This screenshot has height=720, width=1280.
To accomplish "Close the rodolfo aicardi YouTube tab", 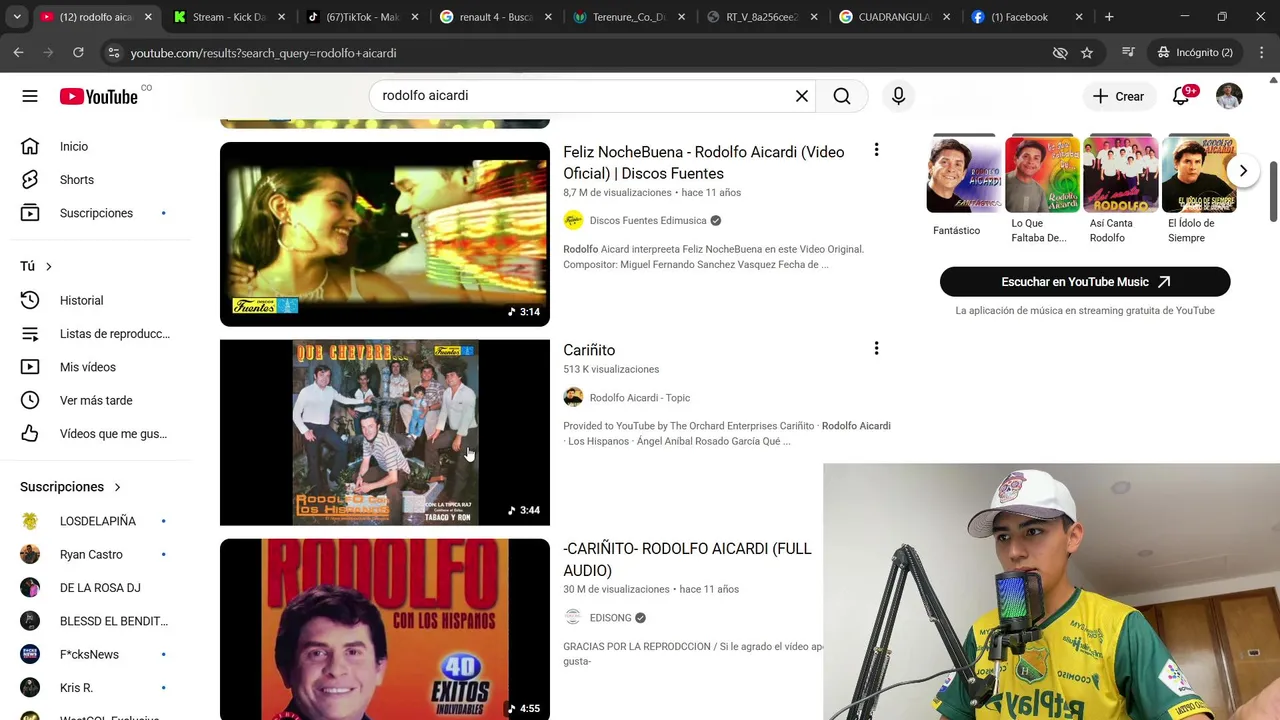I will pyautogui.click(x=148, y=17).
